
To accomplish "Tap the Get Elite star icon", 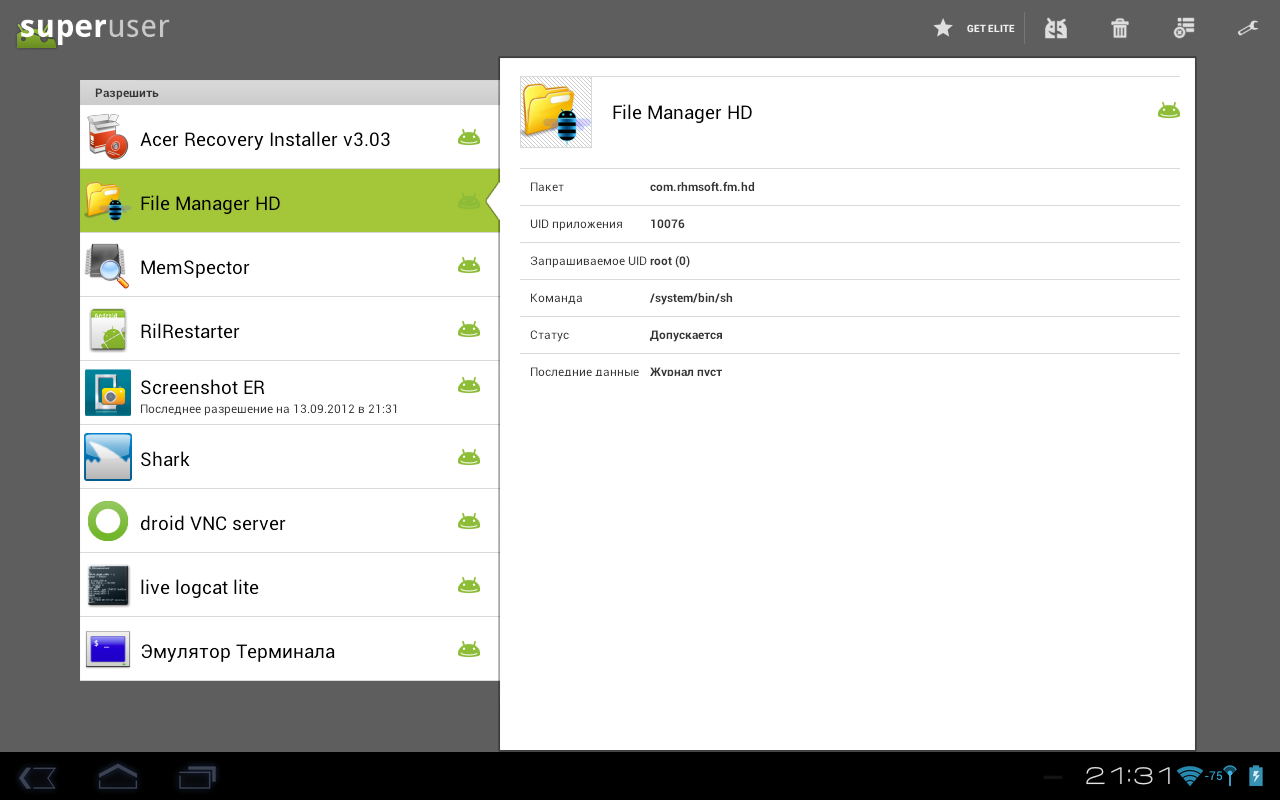I will click(x=943, y=28).
